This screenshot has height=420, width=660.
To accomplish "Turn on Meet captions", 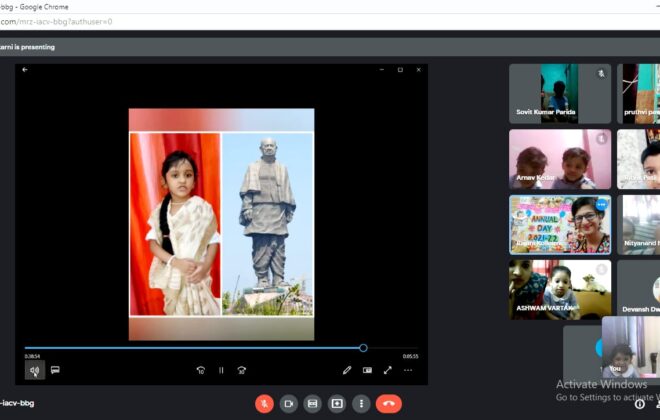I will click(x=313, y=404).
